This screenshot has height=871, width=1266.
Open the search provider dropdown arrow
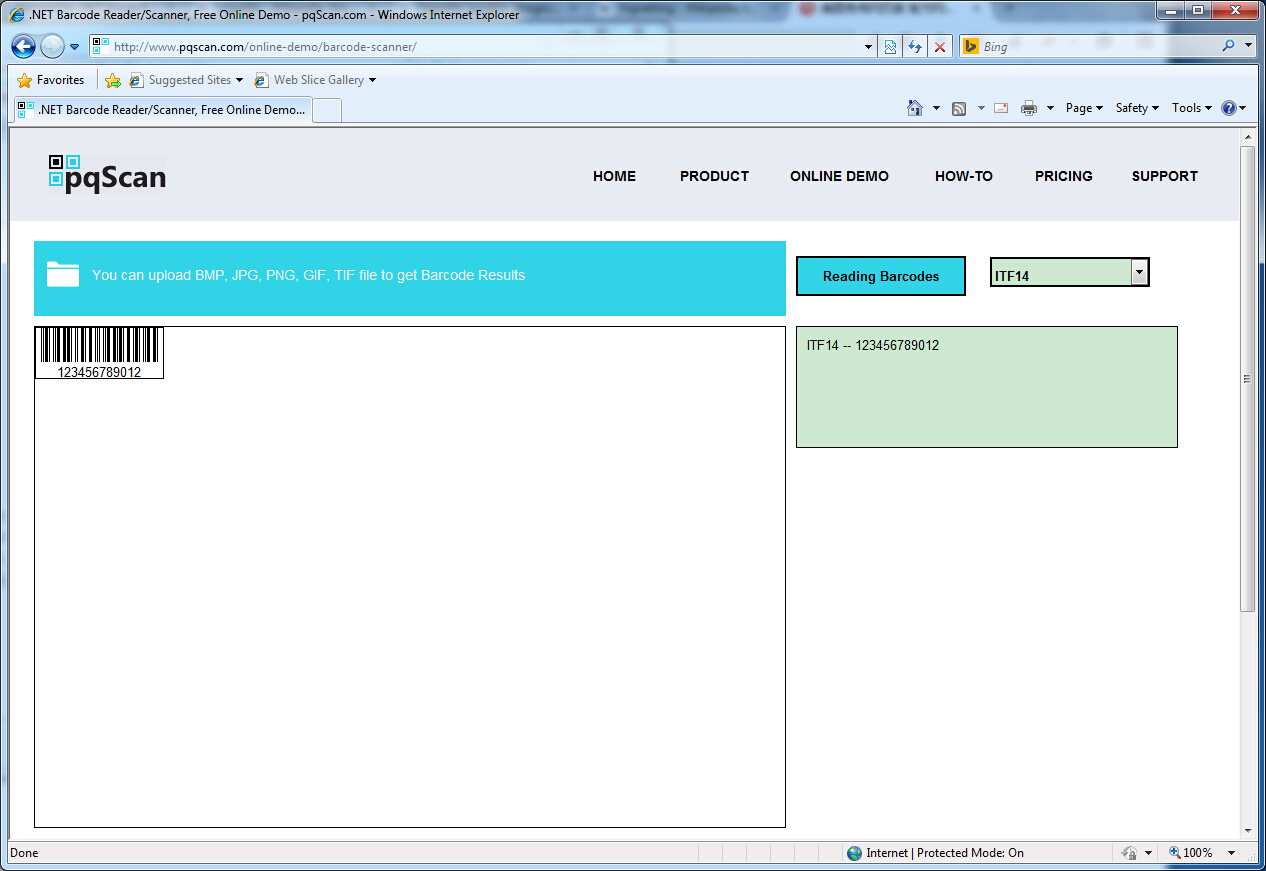coord(1248,46)
